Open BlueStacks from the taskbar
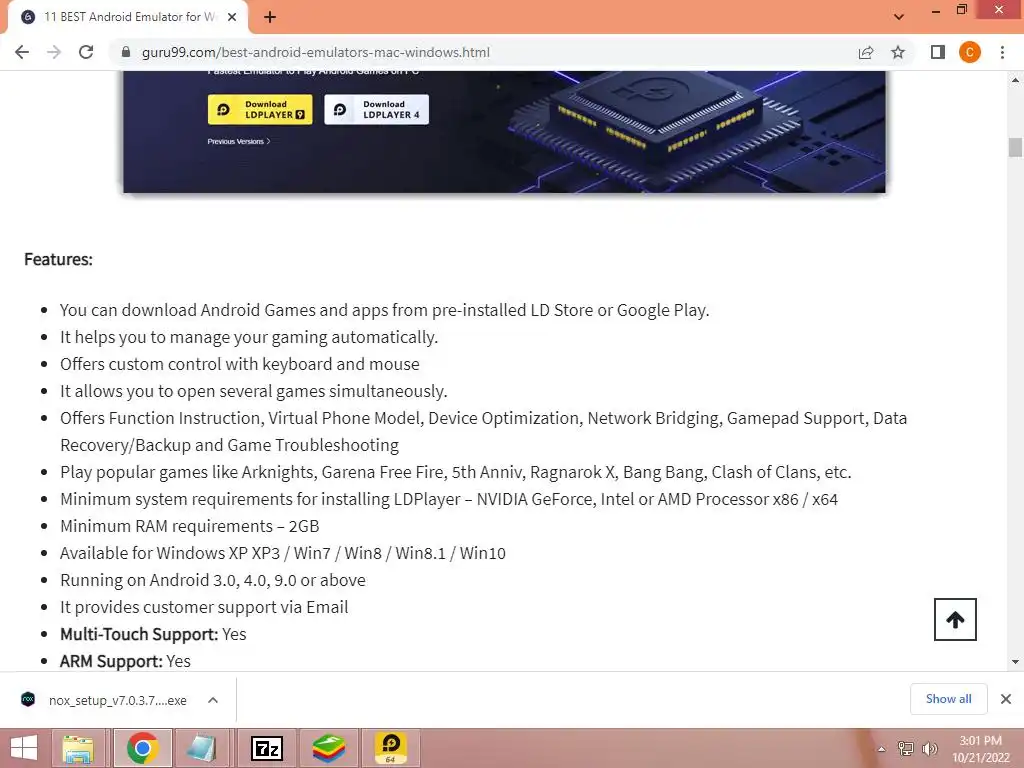 click(x=328, y=748)
